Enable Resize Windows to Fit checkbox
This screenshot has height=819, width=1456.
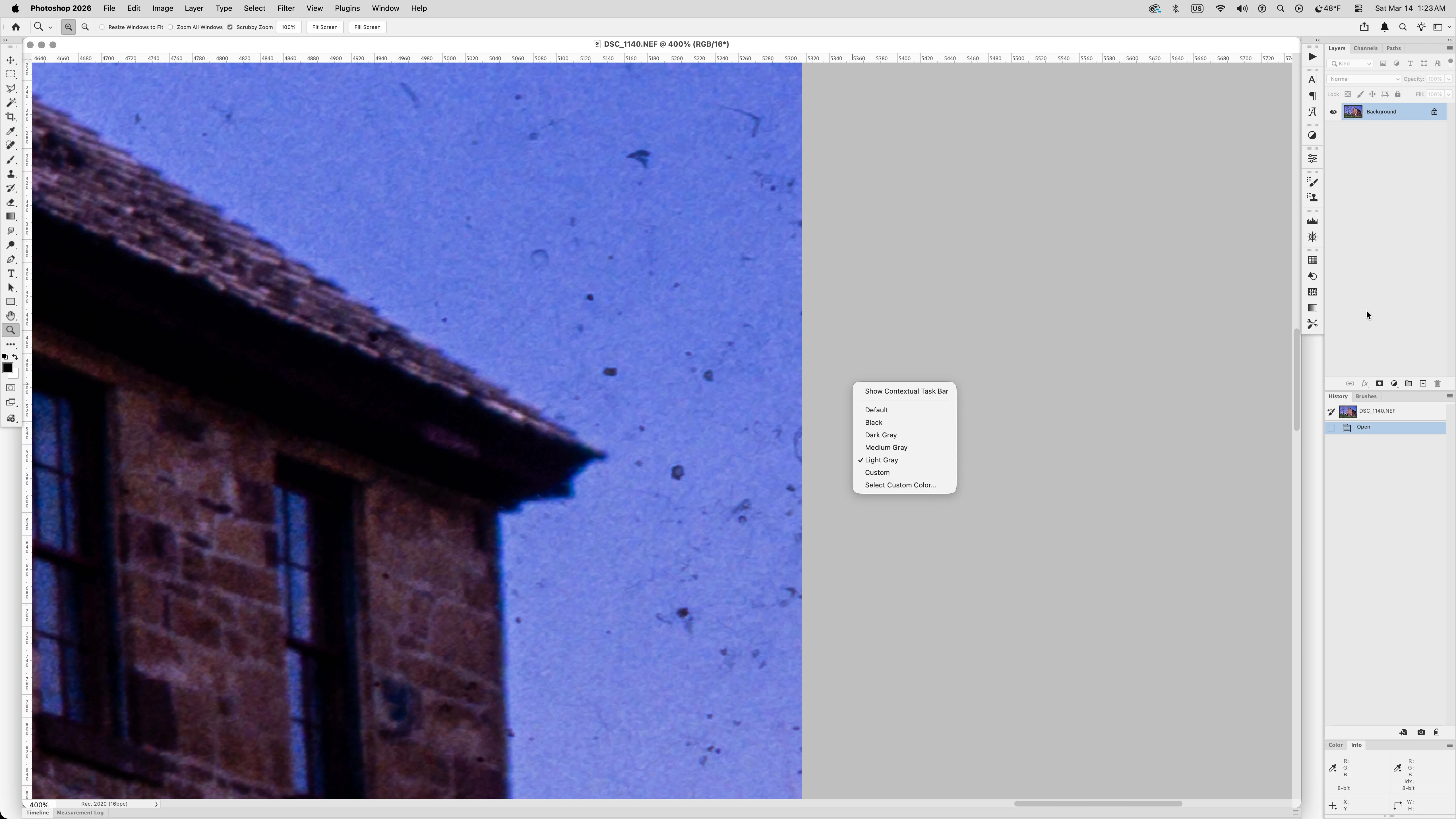click(102, 27)
